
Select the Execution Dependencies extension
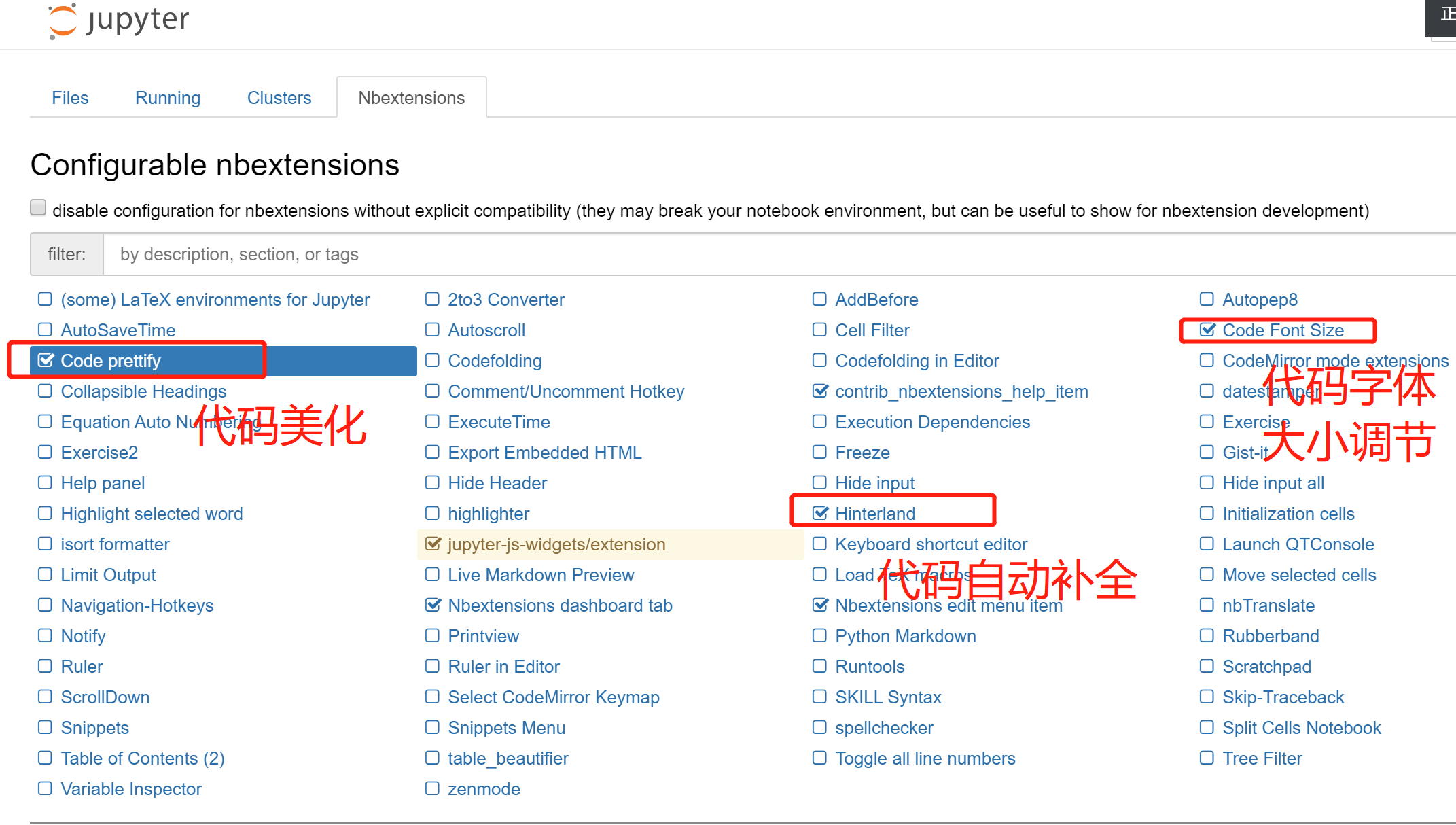pyautogui.click(x=932, y=422)
